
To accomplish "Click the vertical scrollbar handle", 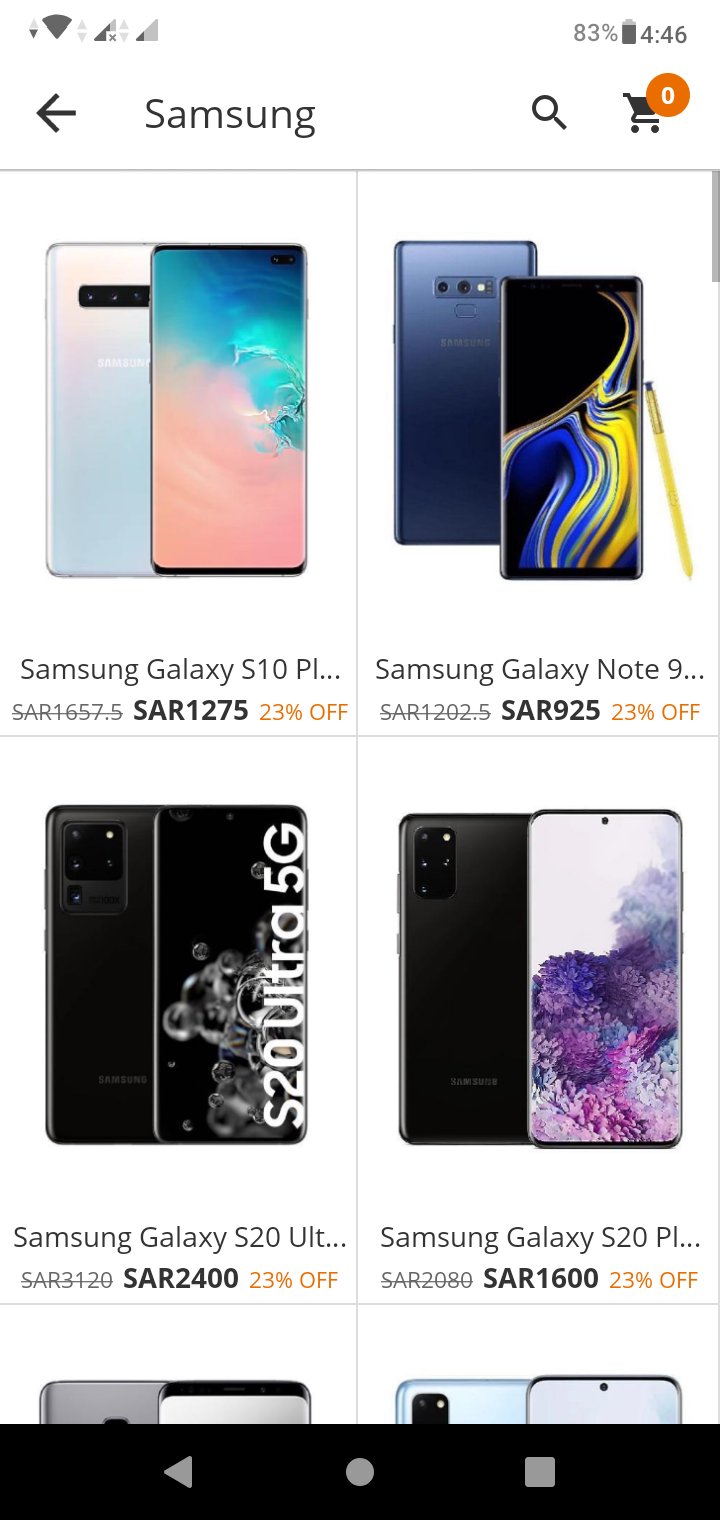I will pos(715,226).
